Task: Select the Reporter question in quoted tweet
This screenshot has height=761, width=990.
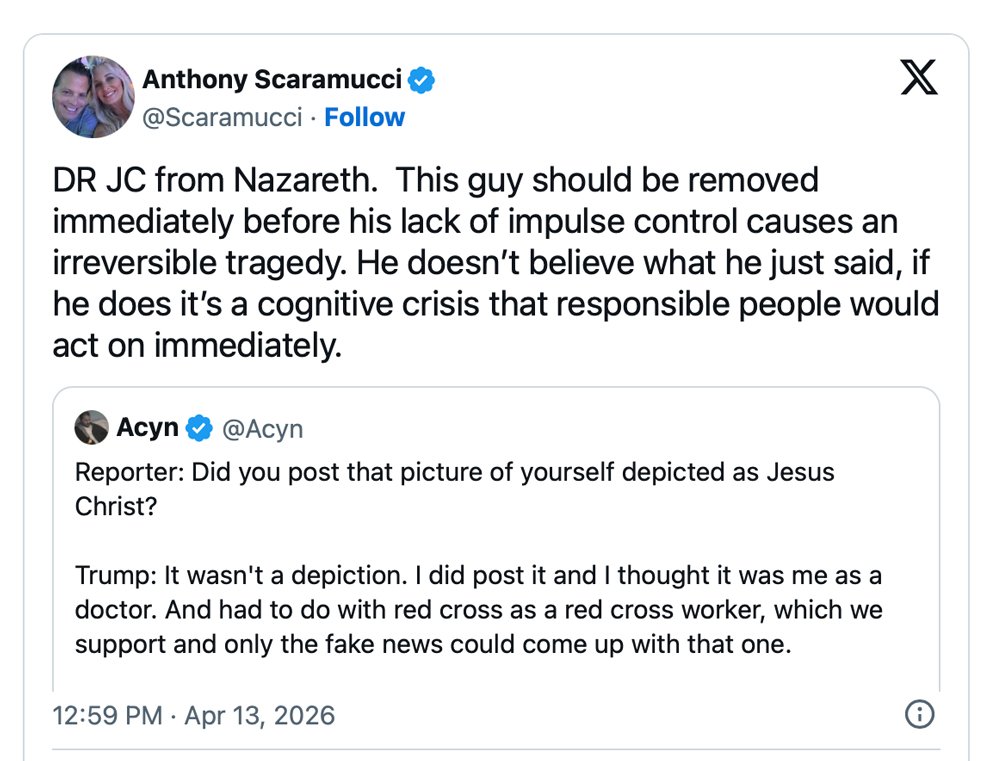Action: pyautogui.click(x=455, y=472)
